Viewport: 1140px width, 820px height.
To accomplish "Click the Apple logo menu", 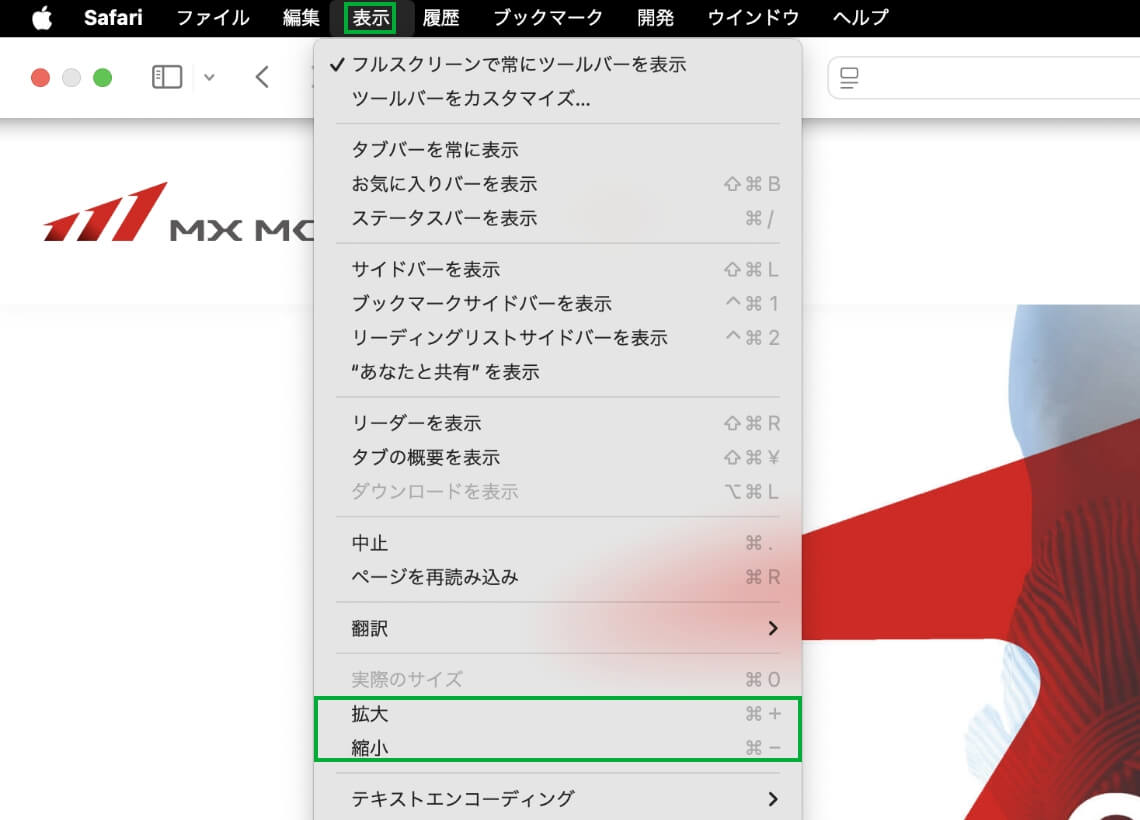I will (41, 18).
